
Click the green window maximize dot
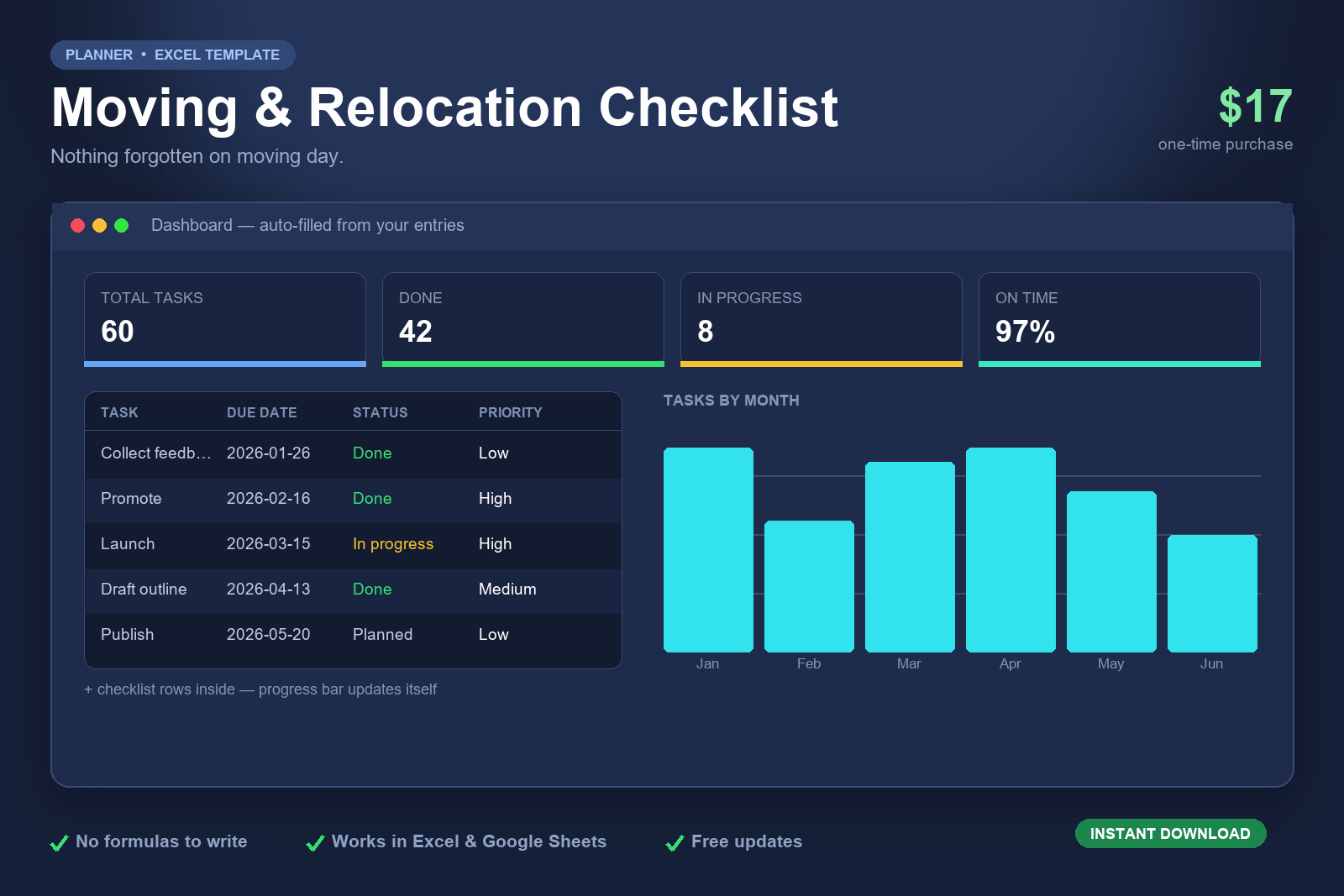point(121,225)
